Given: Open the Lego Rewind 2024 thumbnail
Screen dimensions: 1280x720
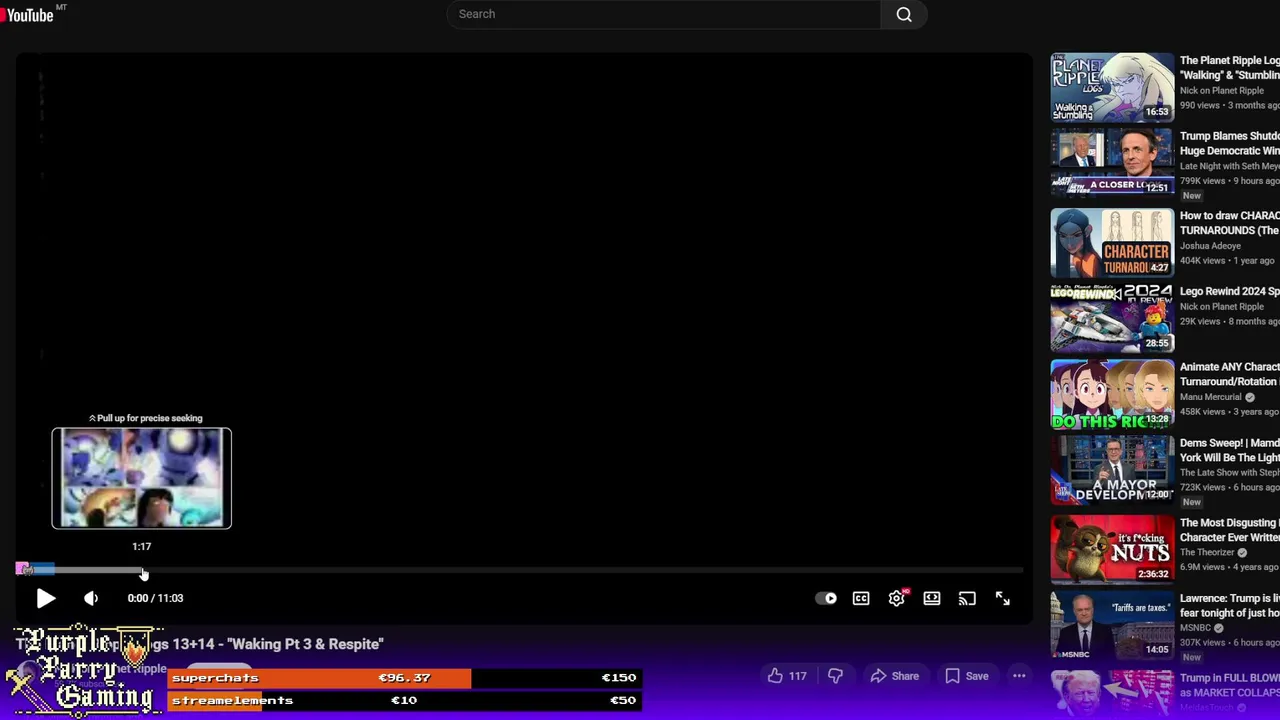Looking at the screenshot, I should [x=1112, y=318].
